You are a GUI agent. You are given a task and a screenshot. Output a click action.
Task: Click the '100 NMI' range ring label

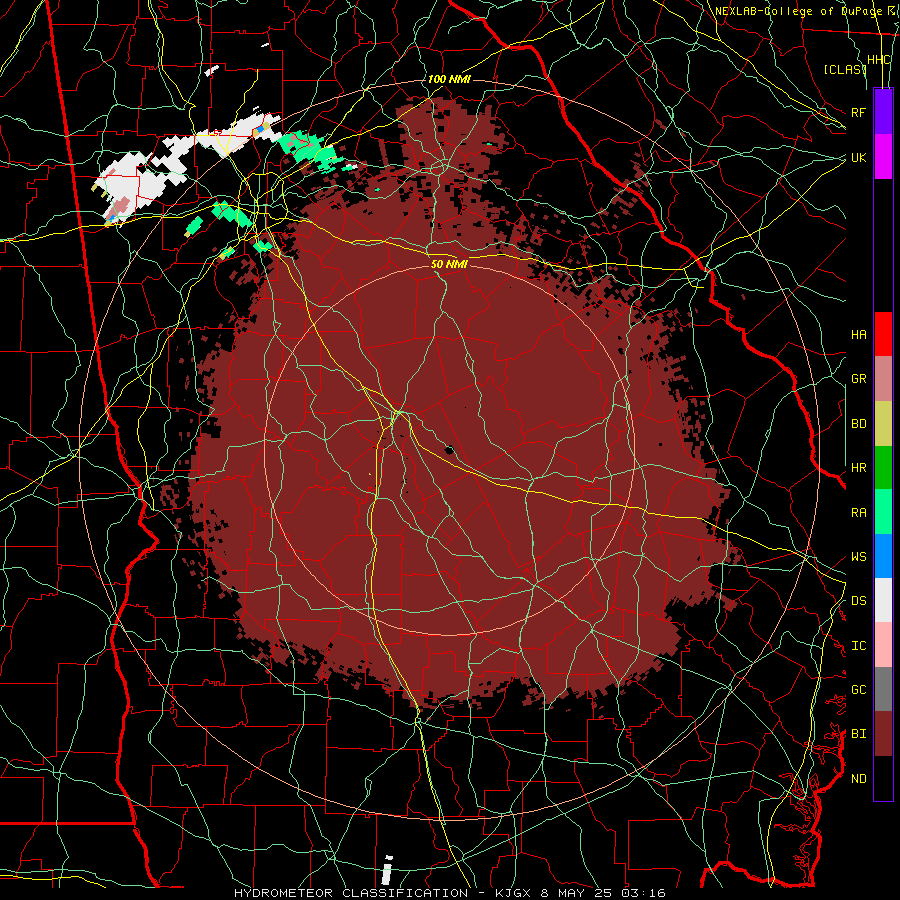449,79
